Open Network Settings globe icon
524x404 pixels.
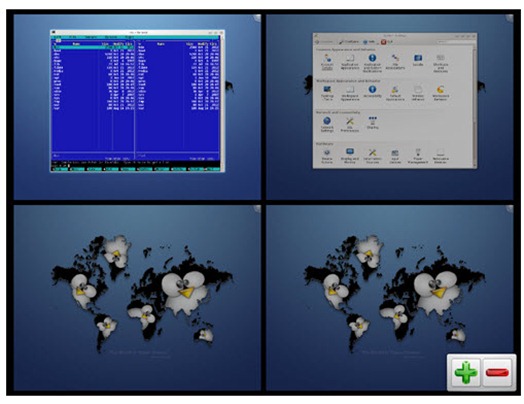click(327, 124)
